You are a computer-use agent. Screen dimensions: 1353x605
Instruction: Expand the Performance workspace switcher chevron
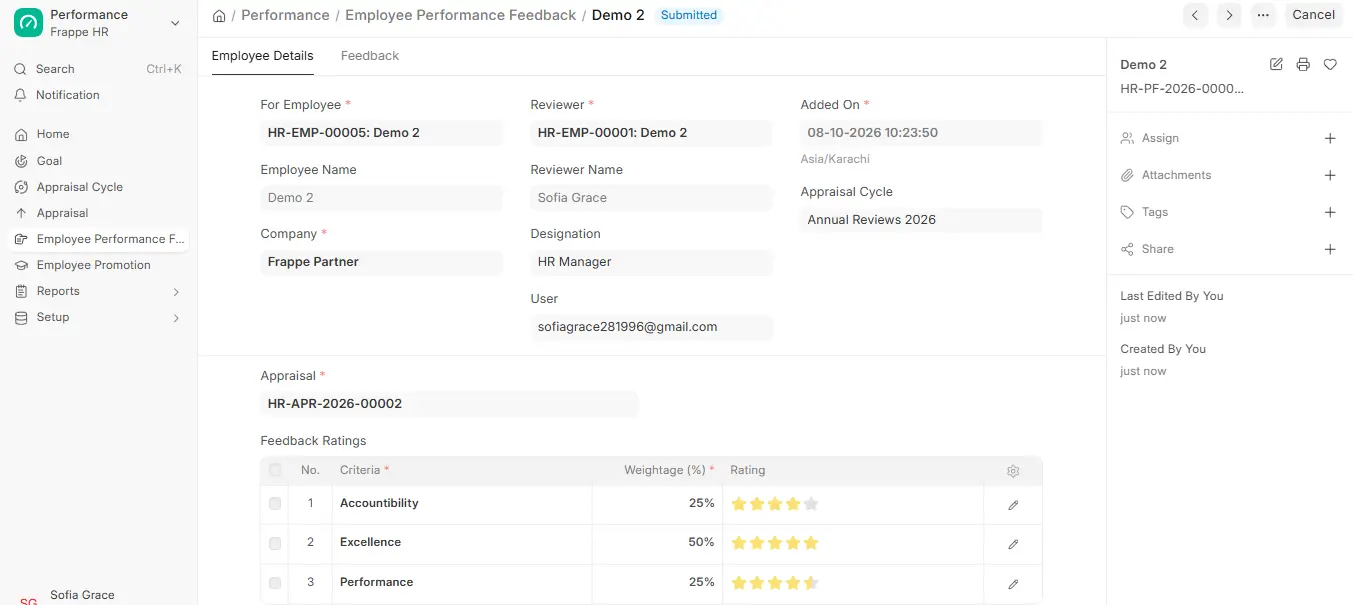click(x=175, y=23)
